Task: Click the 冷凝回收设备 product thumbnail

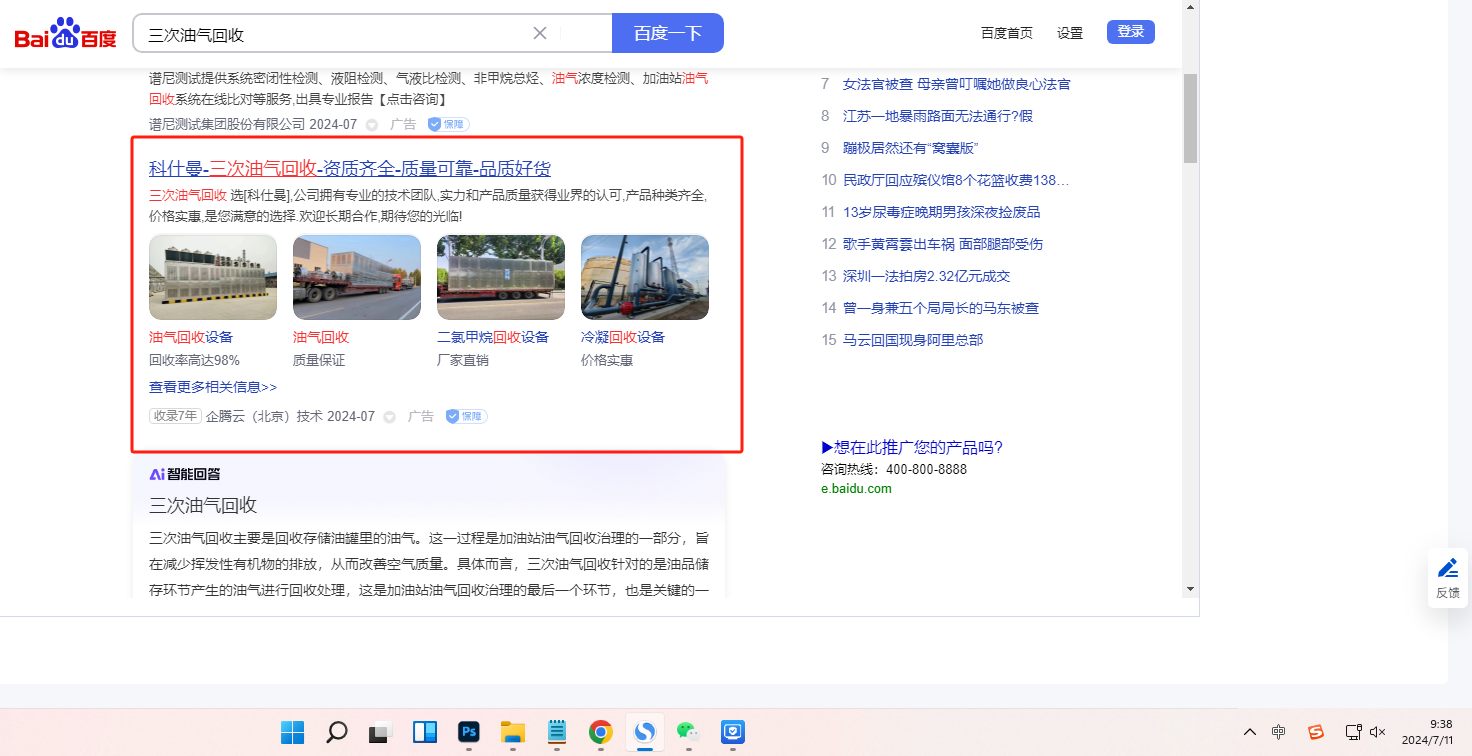Action: point(645,277)
